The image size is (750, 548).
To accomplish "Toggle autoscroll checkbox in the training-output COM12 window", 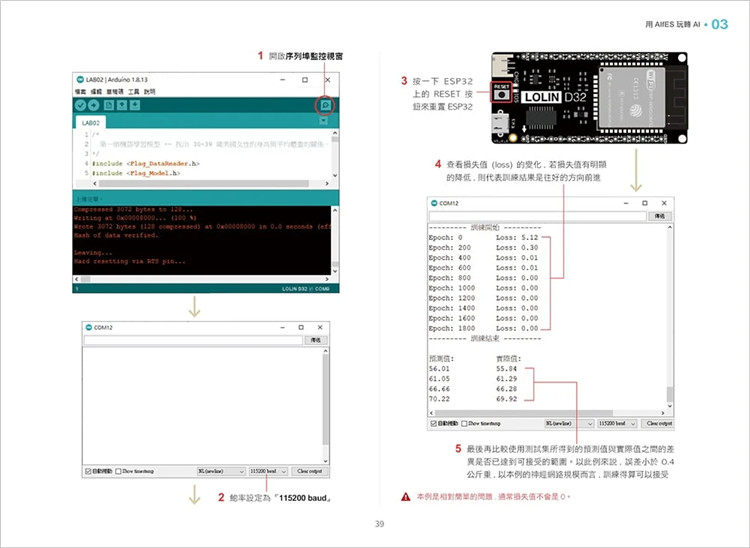I will pos(433,423).
